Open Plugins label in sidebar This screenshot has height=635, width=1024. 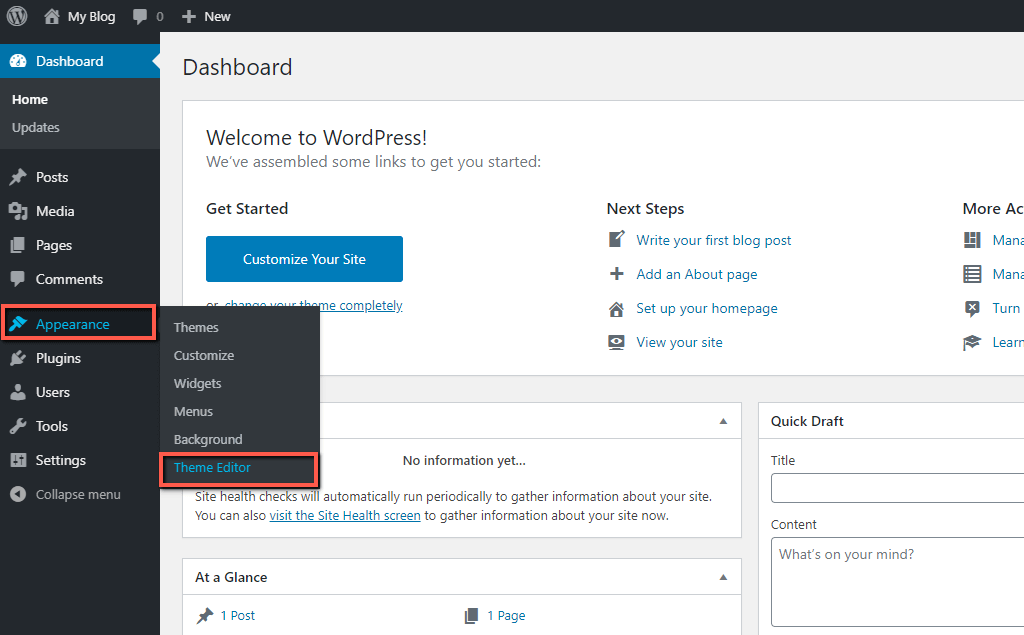tap(58, 358)
